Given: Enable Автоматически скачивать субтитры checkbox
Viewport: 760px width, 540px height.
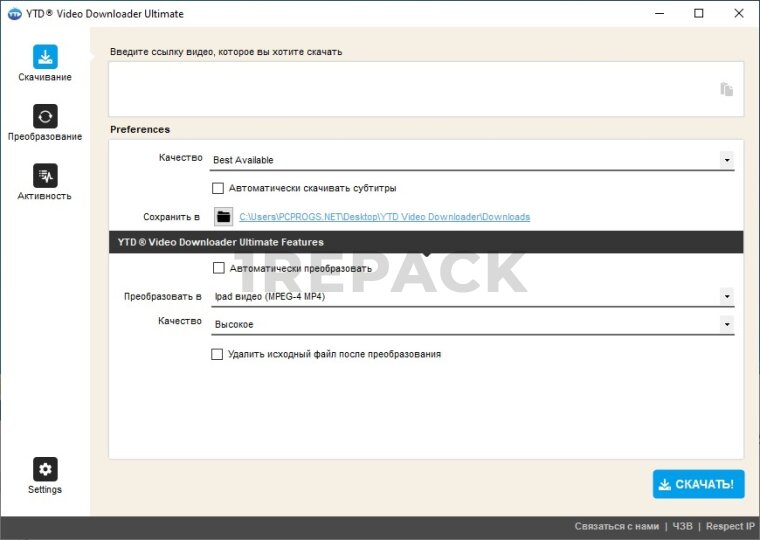Looking at the screenshot, I should point(218,188).
